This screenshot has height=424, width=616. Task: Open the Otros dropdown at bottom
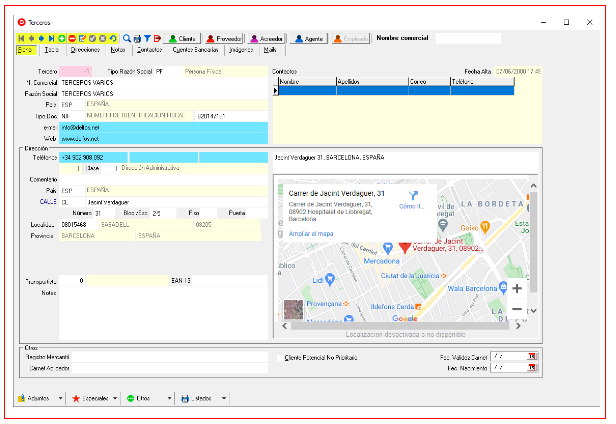(x=168, y=398)
